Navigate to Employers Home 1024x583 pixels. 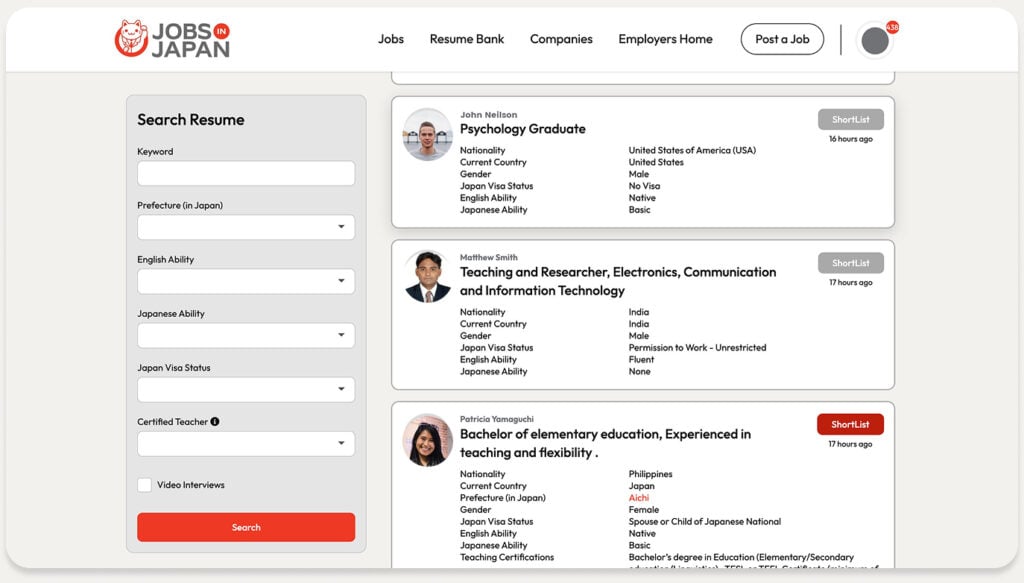click(x=665, y=39)
